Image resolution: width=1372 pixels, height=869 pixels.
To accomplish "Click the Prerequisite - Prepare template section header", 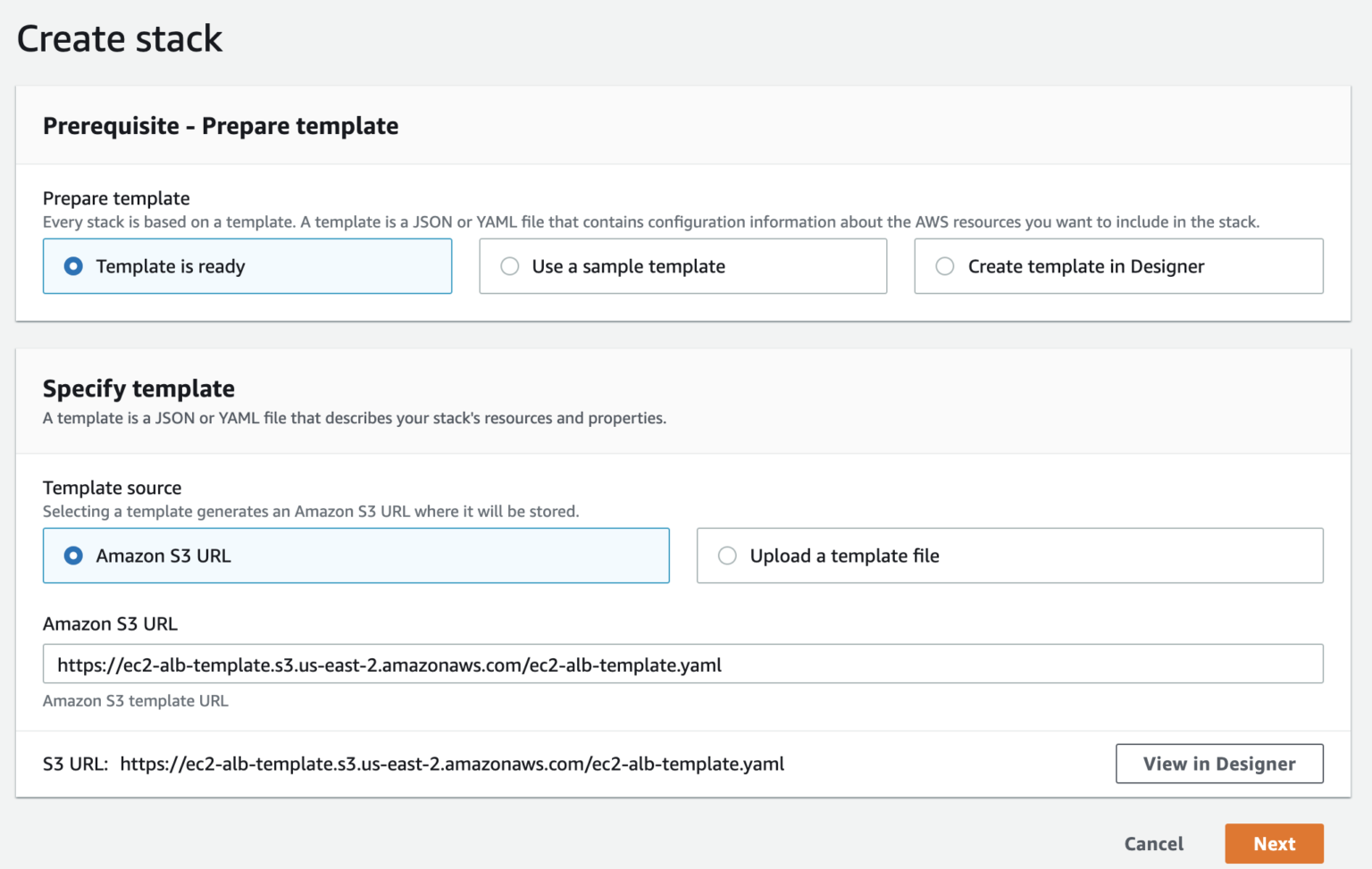I will pyautogui.click(x=220, y=126).
